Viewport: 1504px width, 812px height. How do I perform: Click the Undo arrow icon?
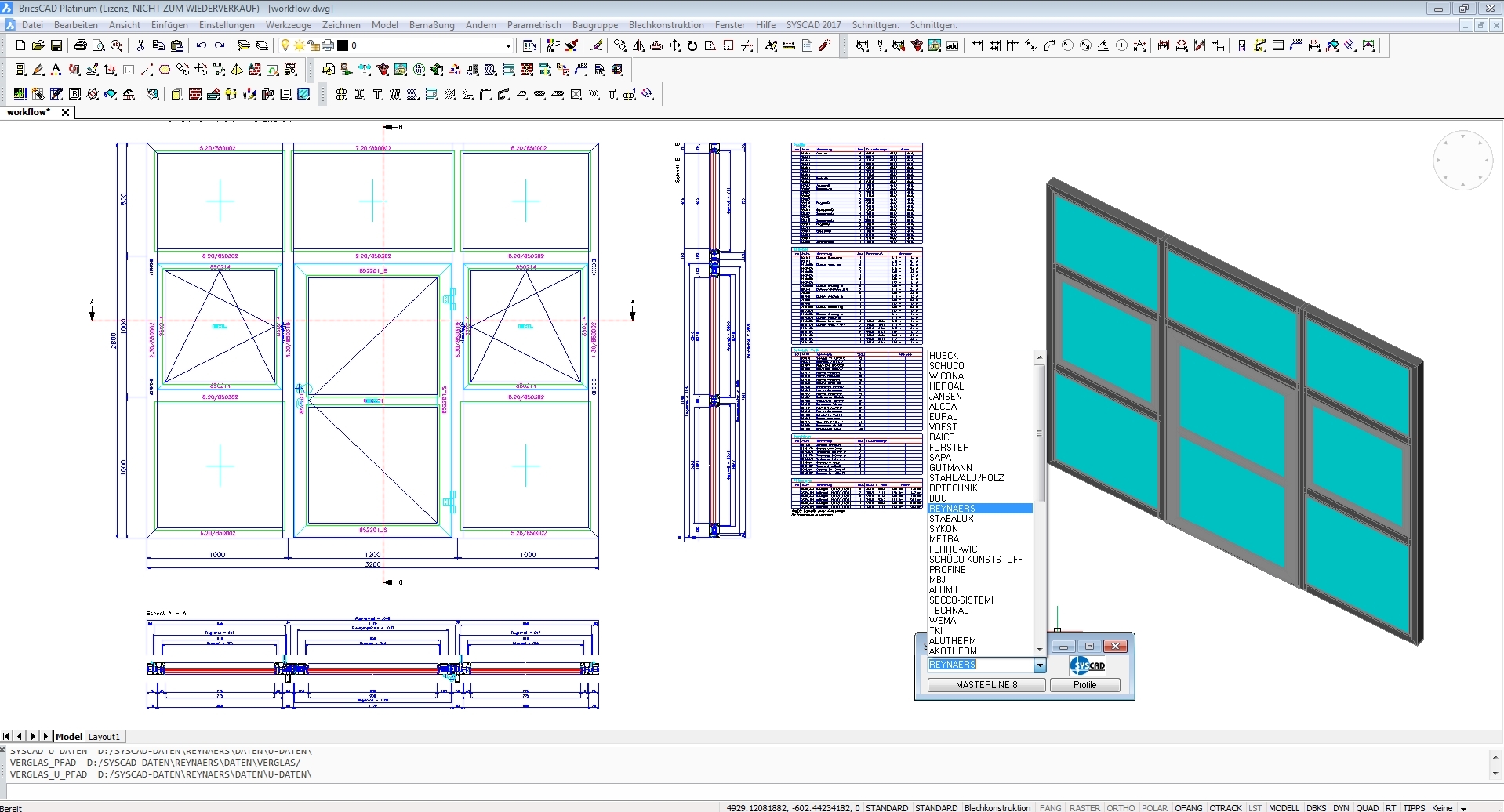point(202,45)
